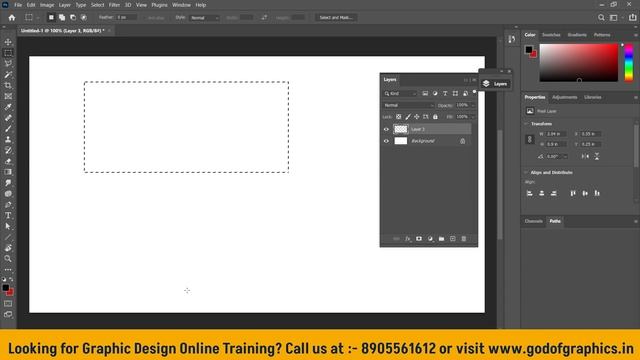The width and height of the screenshot is (640, 360).
Task: Enable Add to selection mode
Action: (x=62, y=18)
